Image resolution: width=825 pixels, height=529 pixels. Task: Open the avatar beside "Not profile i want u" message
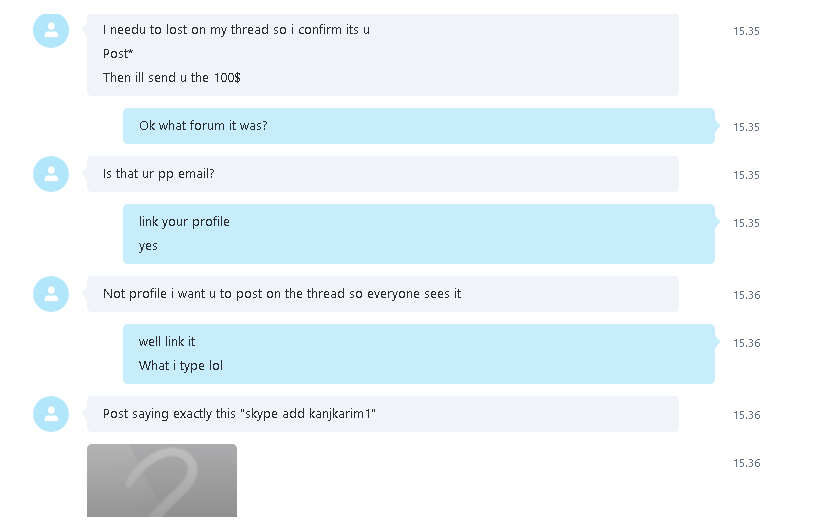click(51, 294)
